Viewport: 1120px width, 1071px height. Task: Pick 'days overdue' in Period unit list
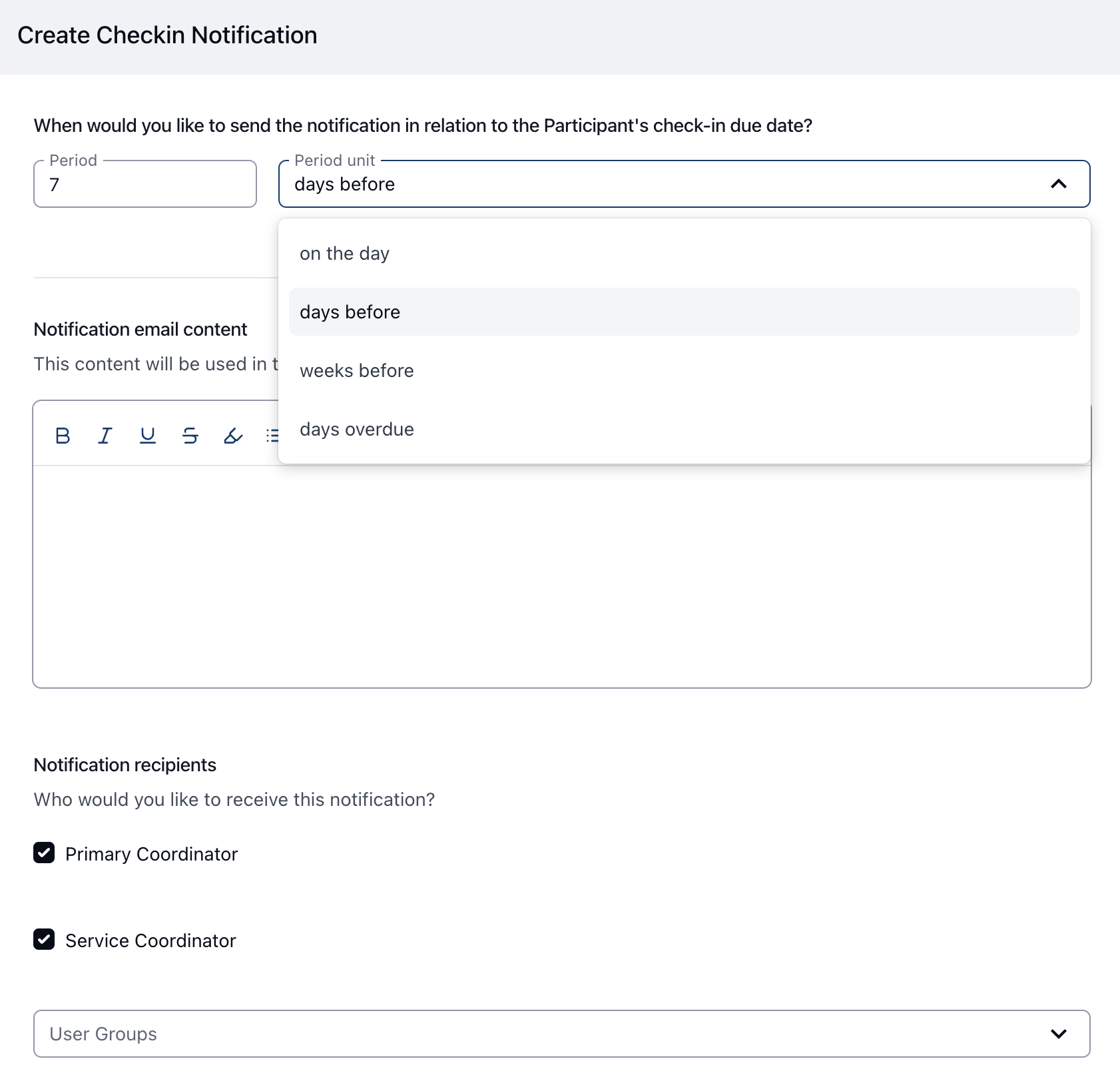coord(357,430)
